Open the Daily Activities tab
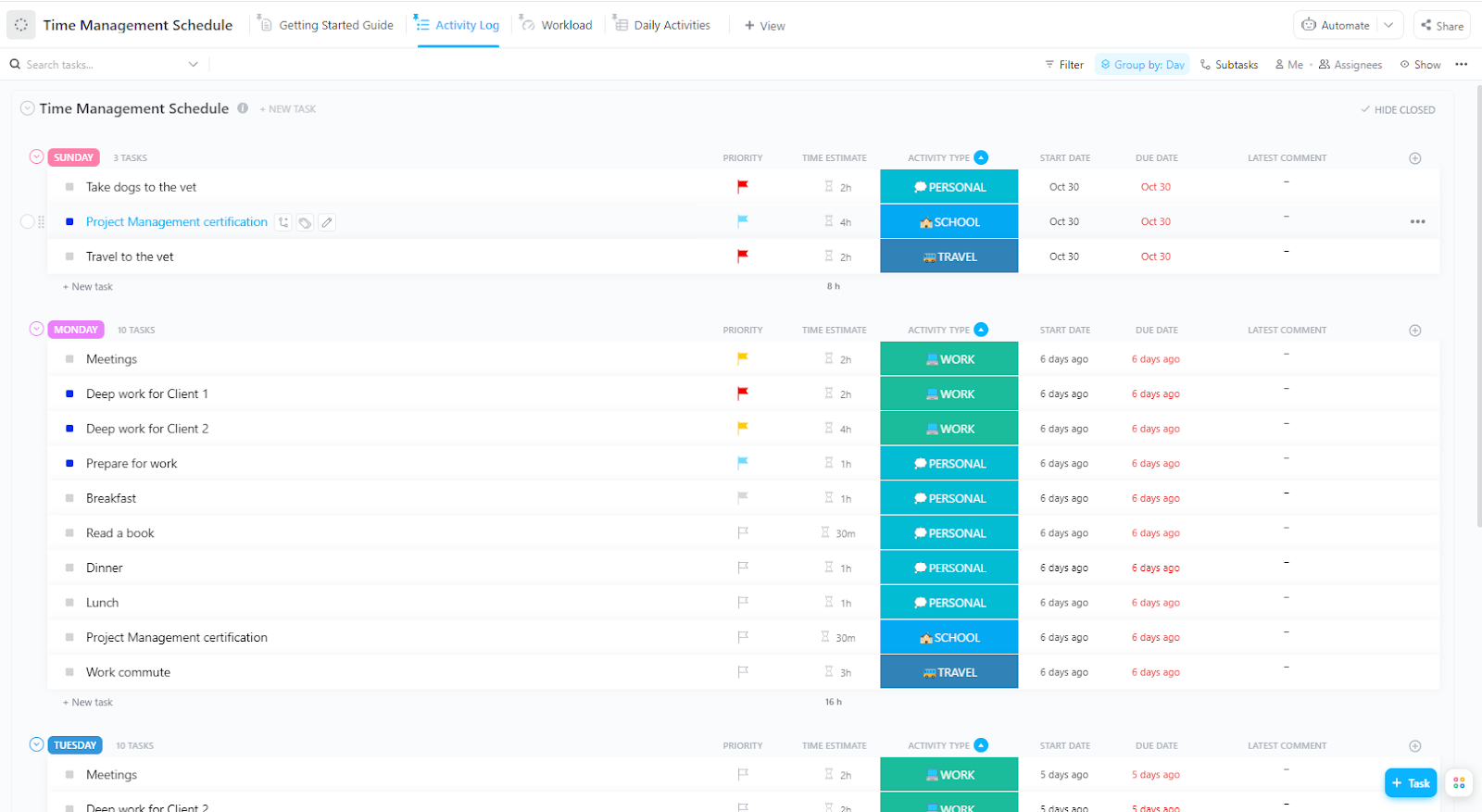Image resolution: width=1482 pixels, height=812 pixels. click(x=662, y=25)
